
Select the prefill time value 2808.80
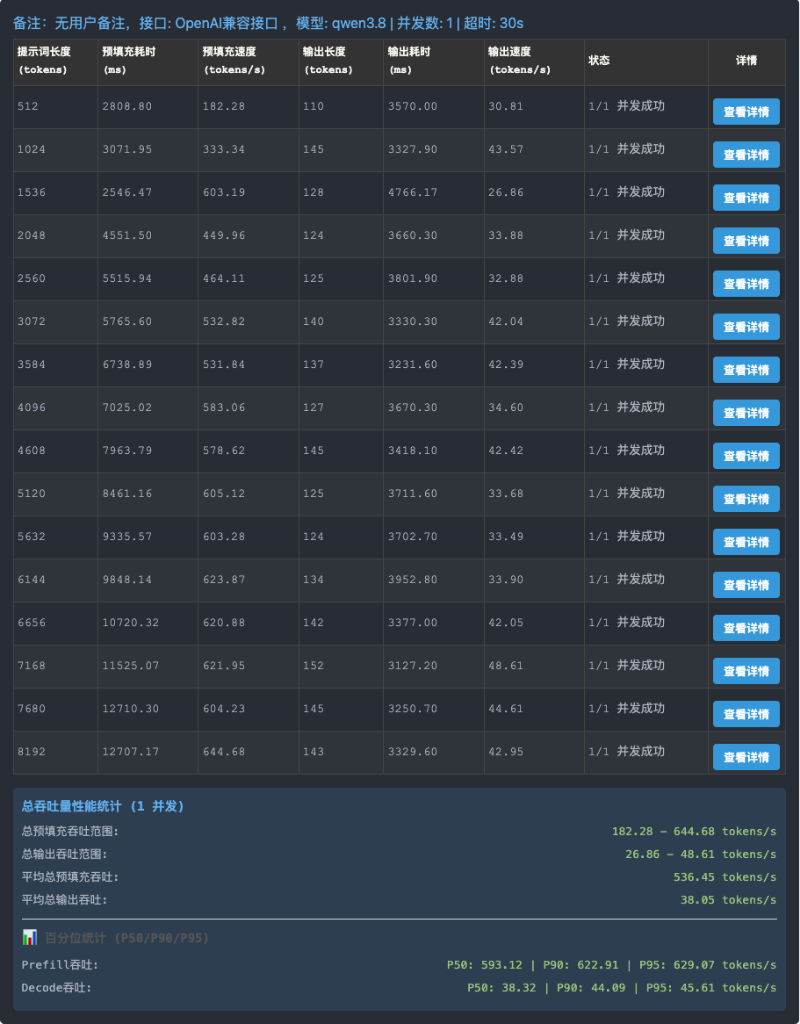(127, 106)
